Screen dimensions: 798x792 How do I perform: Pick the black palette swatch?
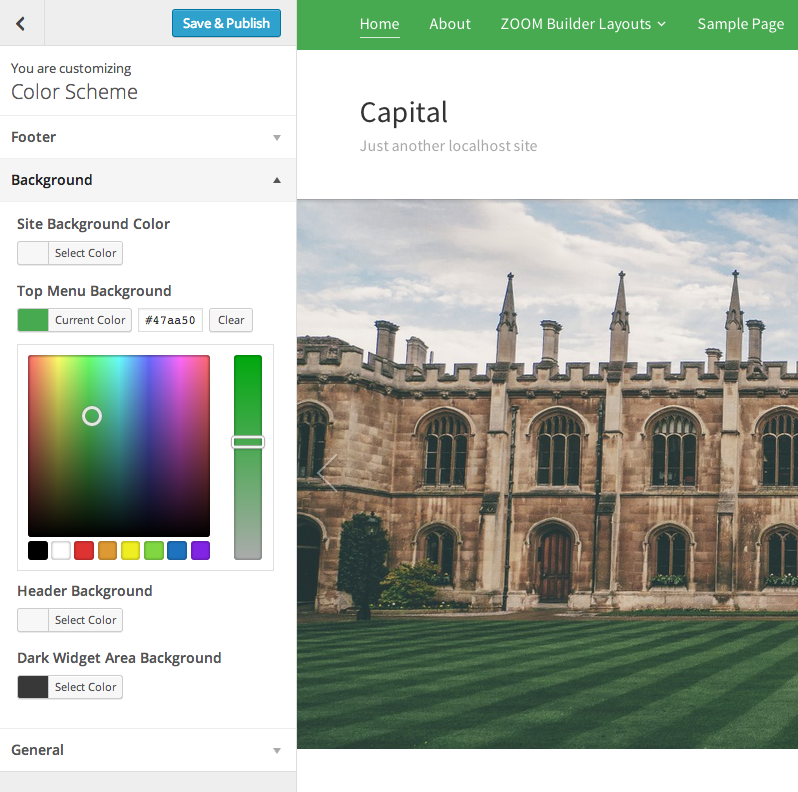[38, 550]
